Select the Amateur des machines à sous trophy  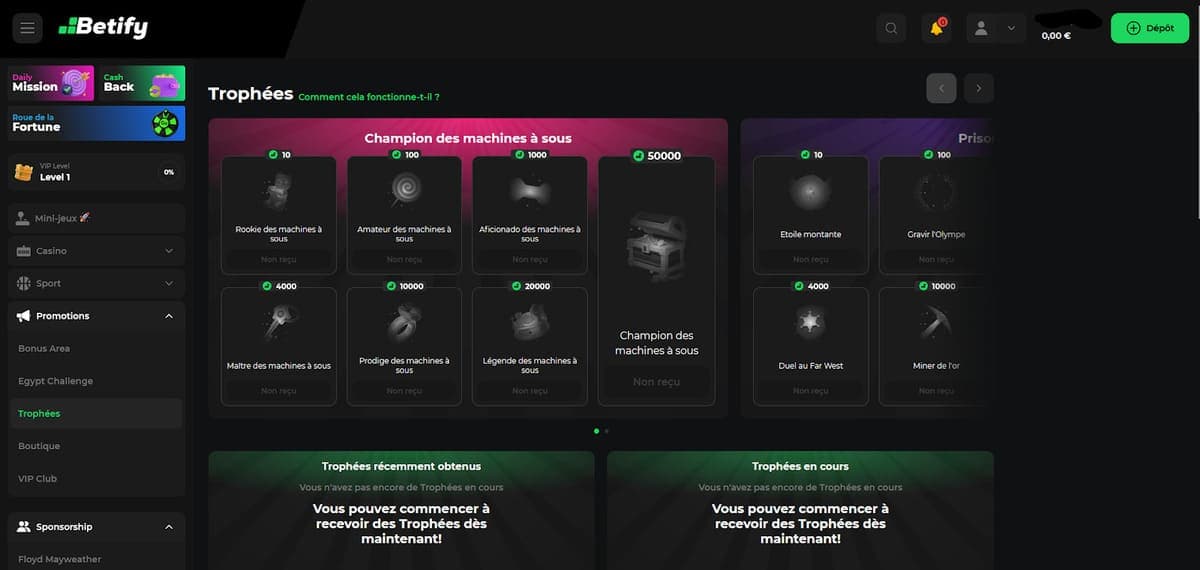pos(404,191)
